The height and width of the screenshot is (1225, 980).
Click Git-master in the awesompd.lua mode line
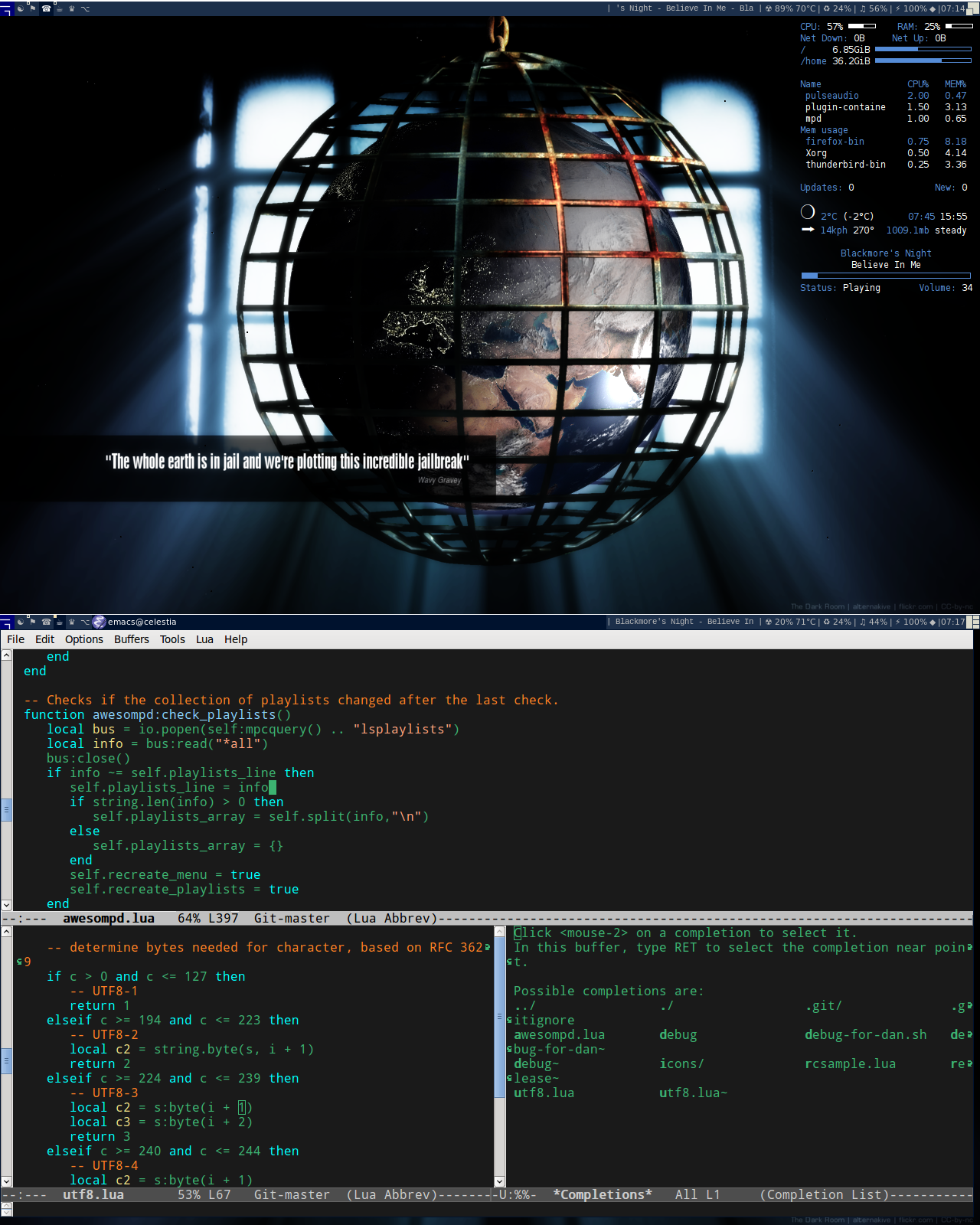coord(292,918)
